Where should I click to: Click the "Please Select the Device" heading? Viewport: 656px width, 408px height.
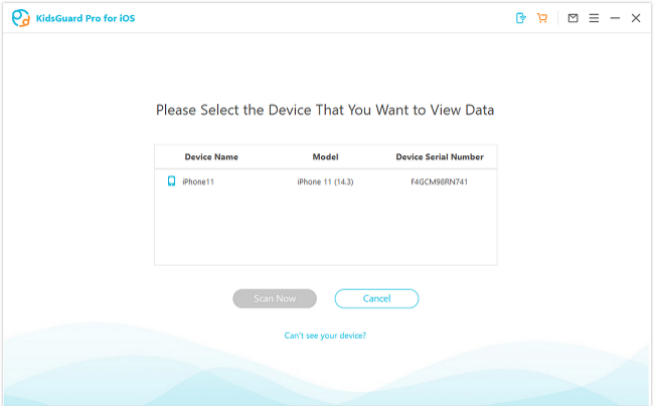pos(325,110)
